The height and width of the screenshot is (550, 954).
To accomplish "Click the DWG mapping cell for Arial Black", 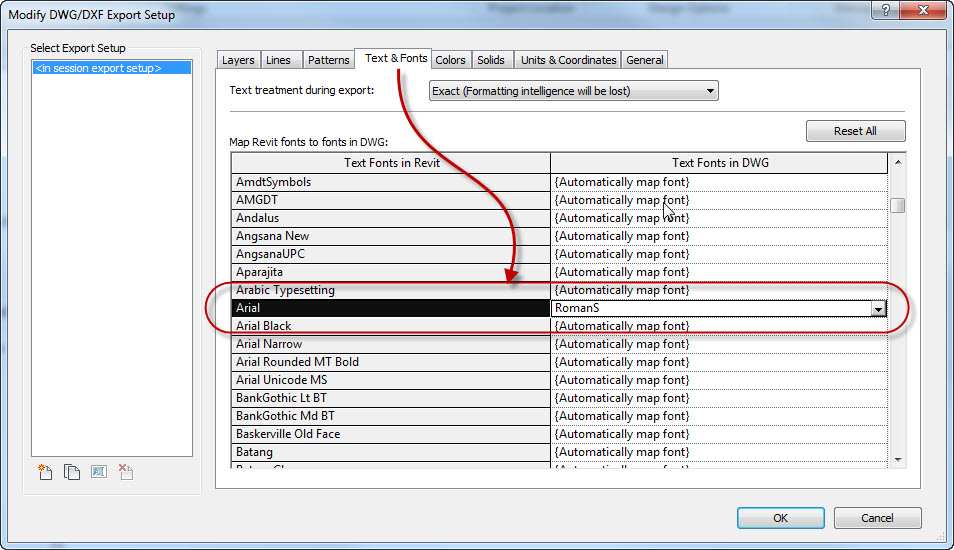I will (x=719, y=326).
